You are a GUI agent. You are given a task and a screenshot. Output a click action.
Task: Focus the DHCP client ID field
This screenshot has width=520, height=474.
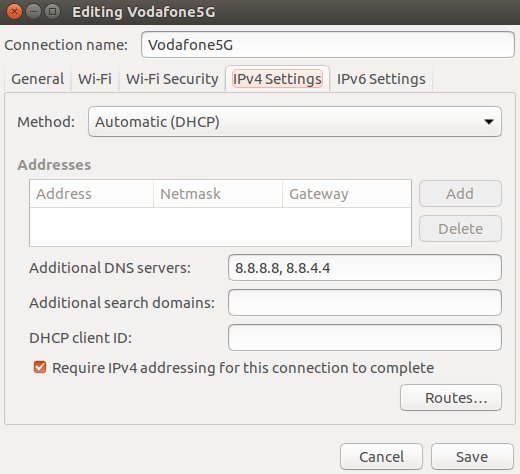[x=365, y=338]
